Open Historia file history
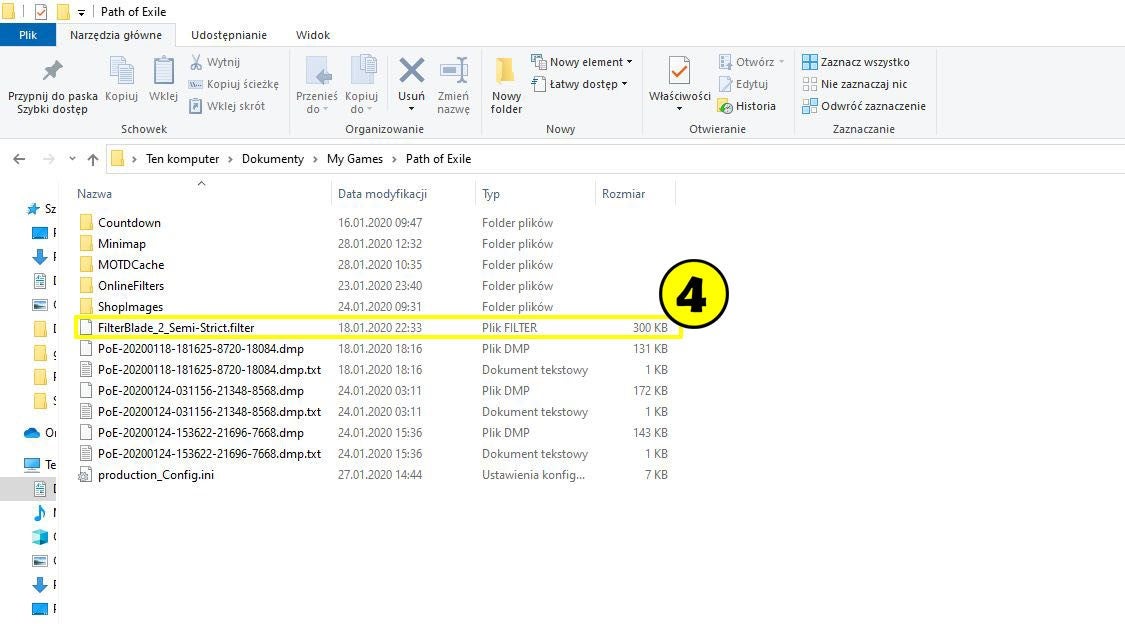 [x=747, y=106]
